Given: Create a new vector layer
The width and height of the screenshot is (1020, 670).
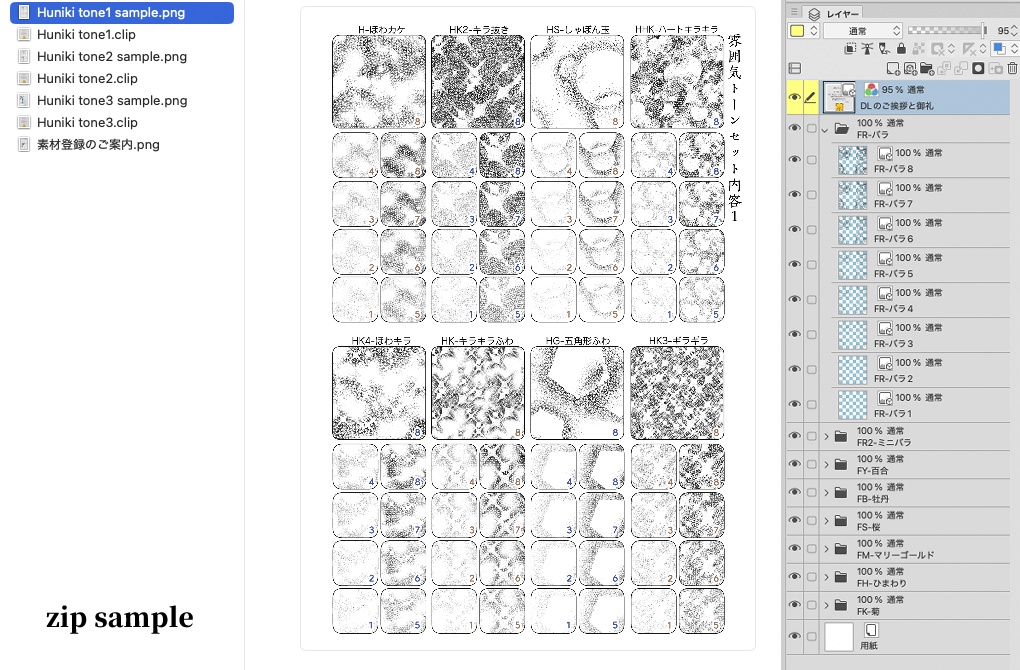Looking at the screenshot, I should pos(910,68).
